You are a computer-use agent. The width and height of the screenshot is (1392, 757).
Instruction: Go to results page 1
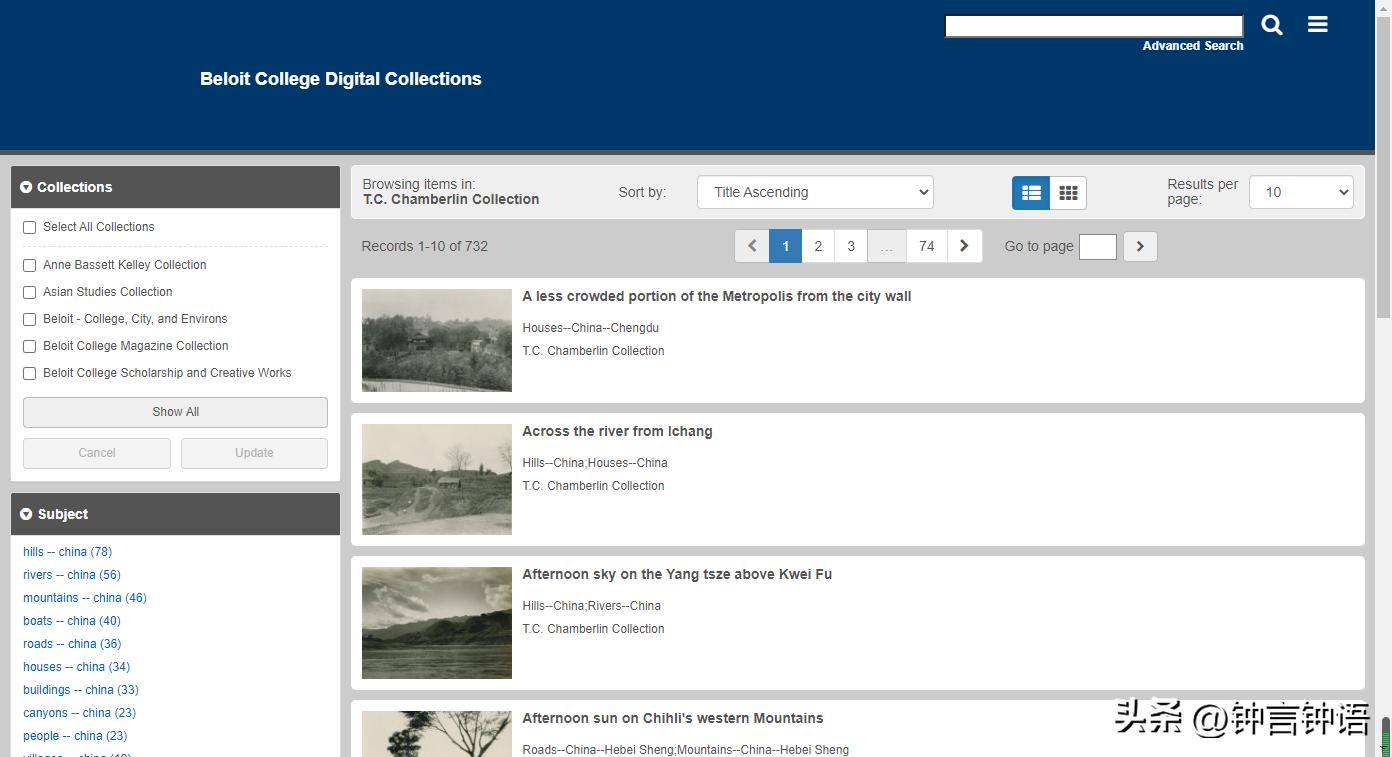pos(785,246)
